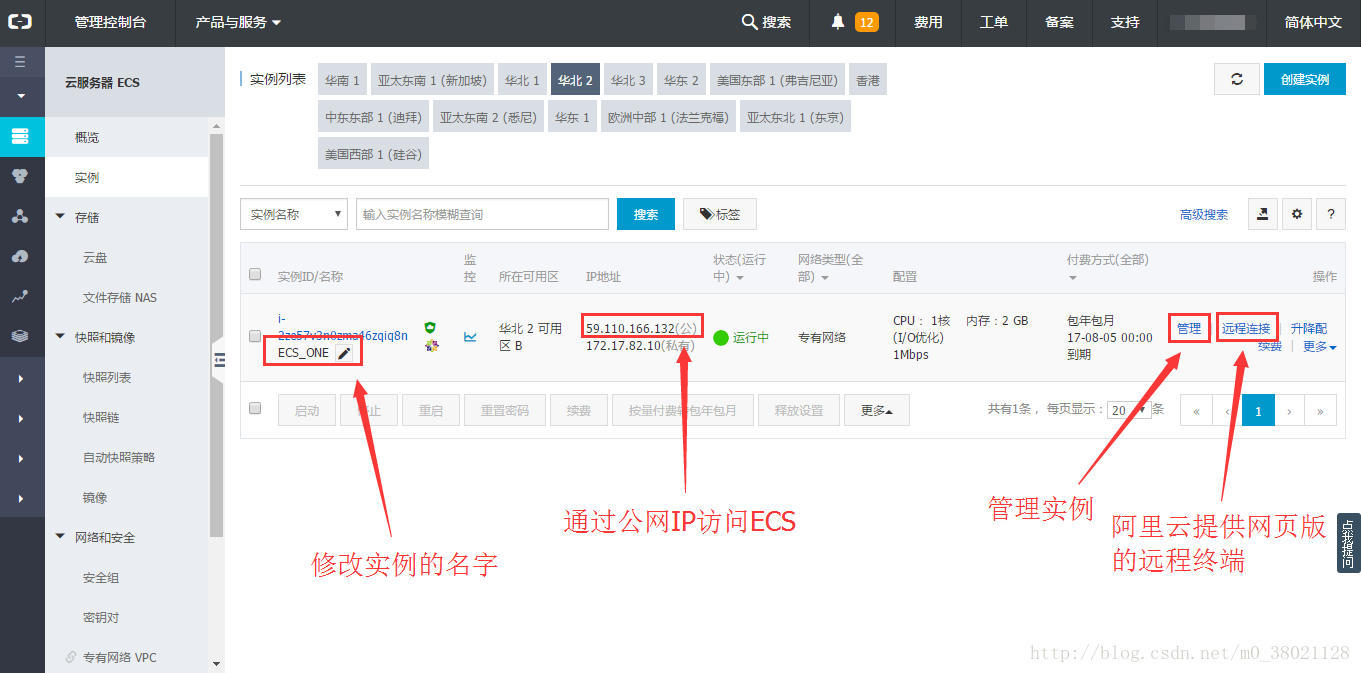Click the colorful OS image icon
Screen dimensions: 1361x673
point(431,345)
